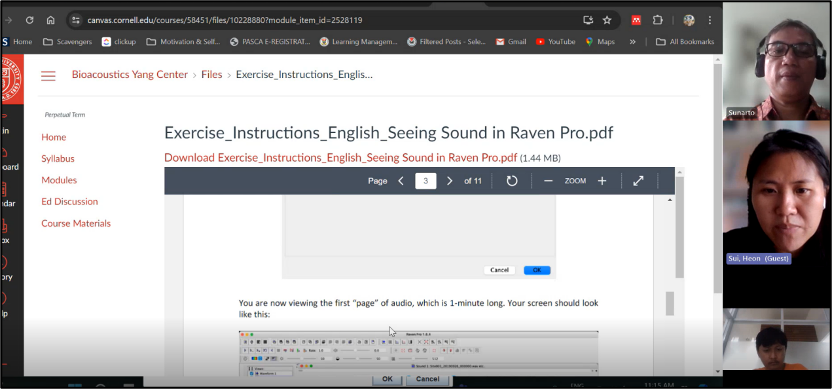Click Cancel button at bottom of screen
Screen dimensions: 832x390
(x=428, y=379)
